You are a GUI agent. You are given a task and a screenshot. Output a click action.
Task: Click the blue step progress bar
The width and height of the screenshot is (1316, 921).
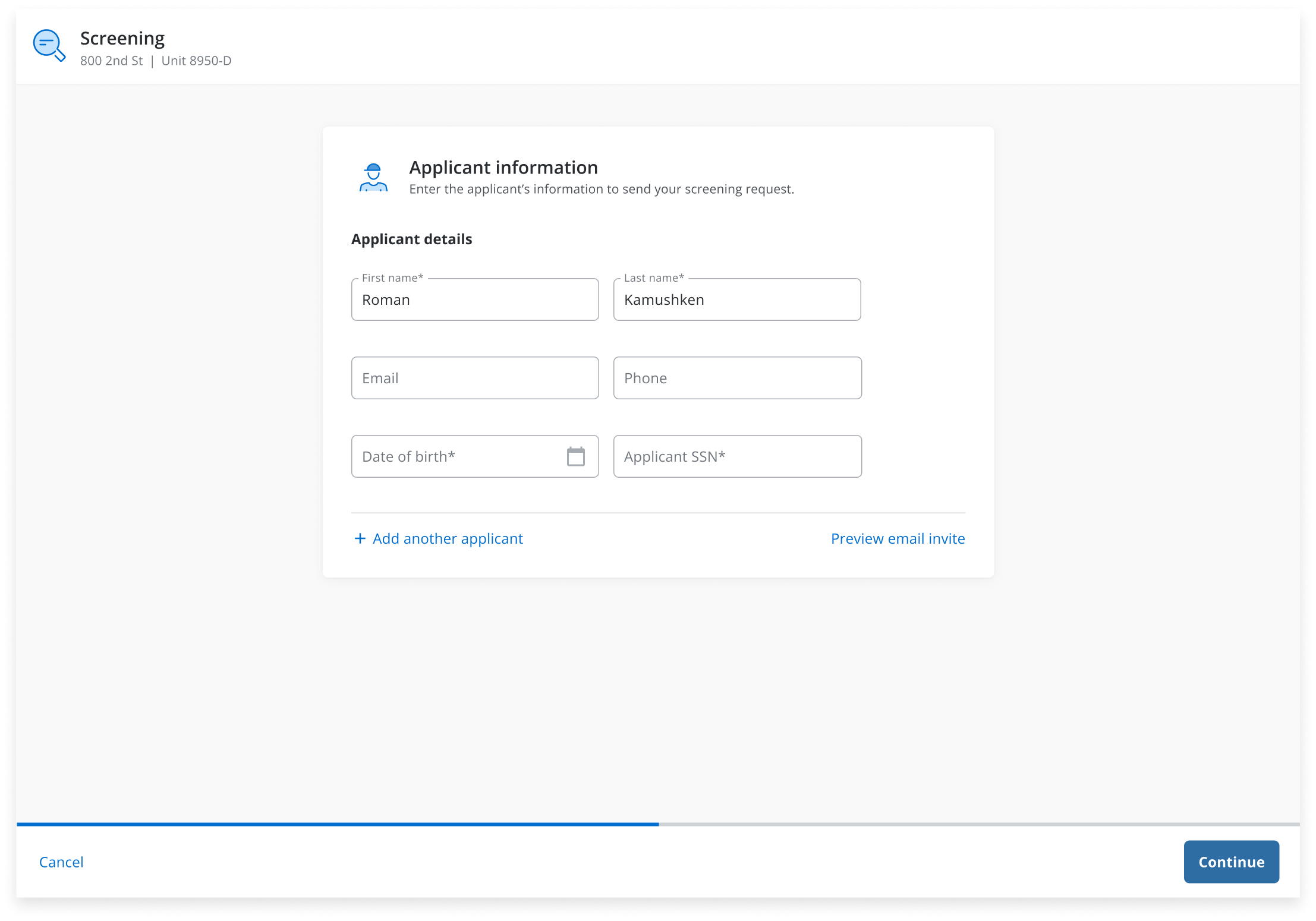(338, 824)
